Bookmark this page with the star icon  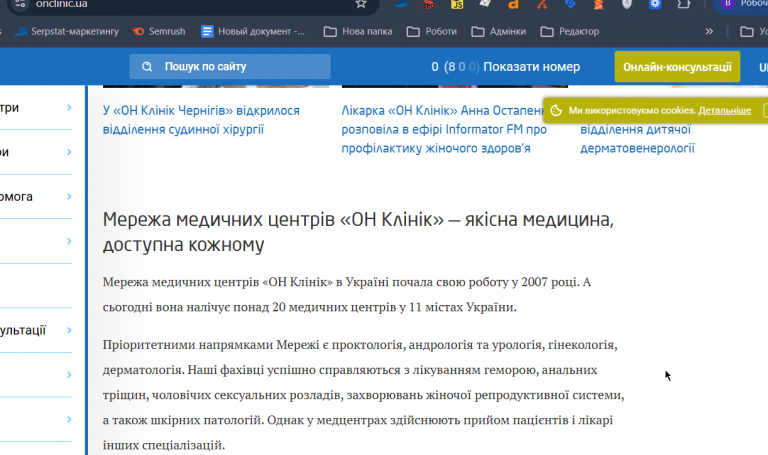click(x=361, y=4)
